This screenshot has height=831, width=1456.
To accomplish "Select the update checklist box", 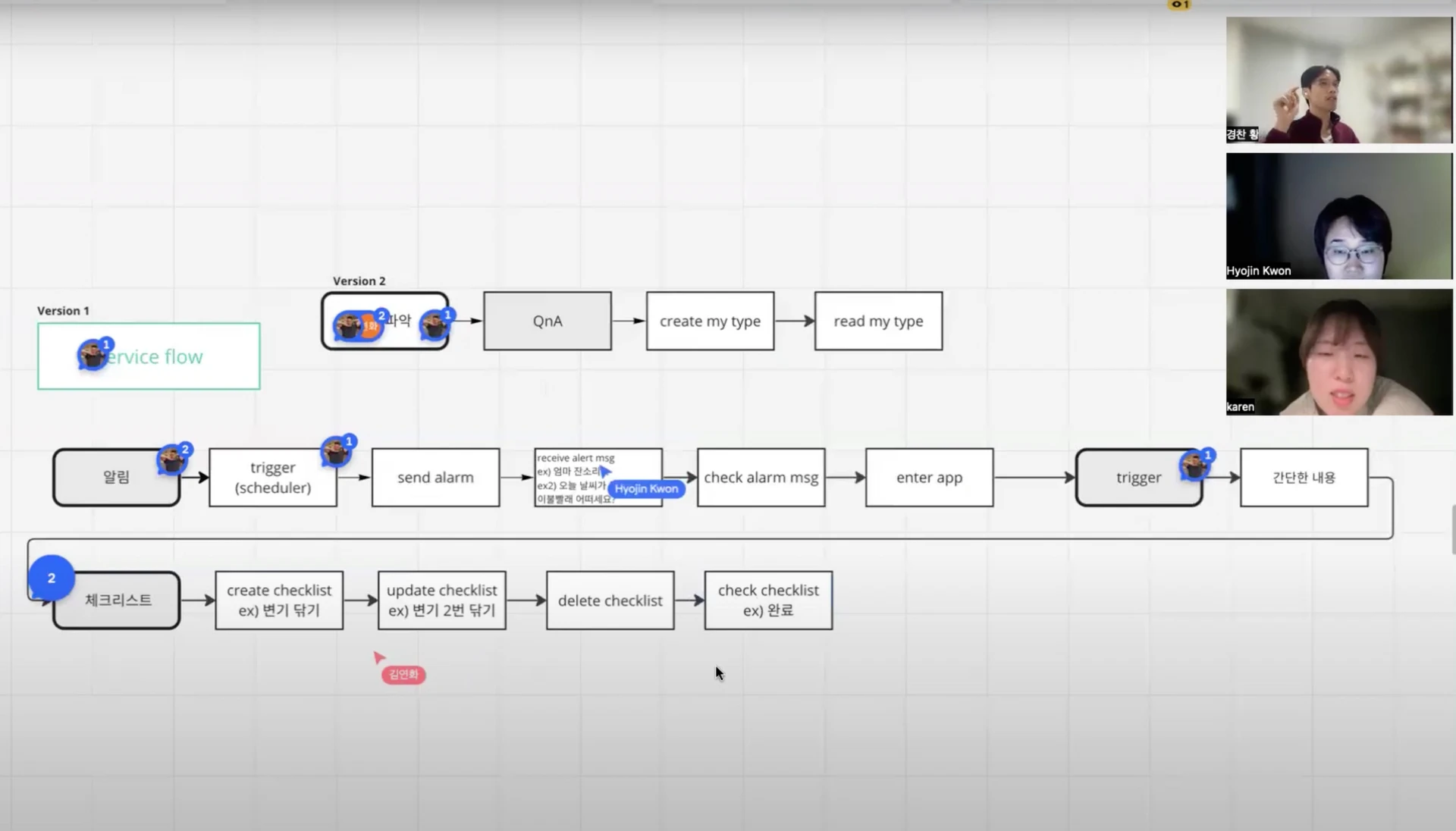I will tap(441, 600).
